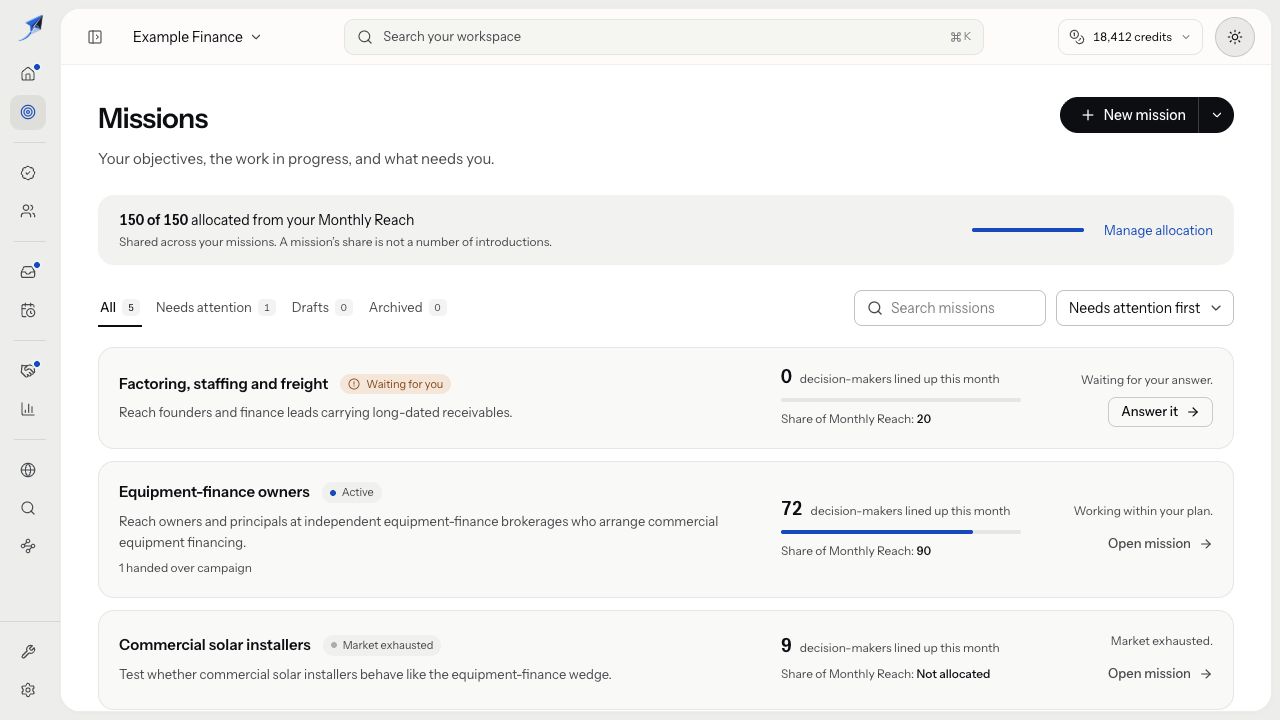Click the Equipment-finance owners progress bar

point(901,532)
